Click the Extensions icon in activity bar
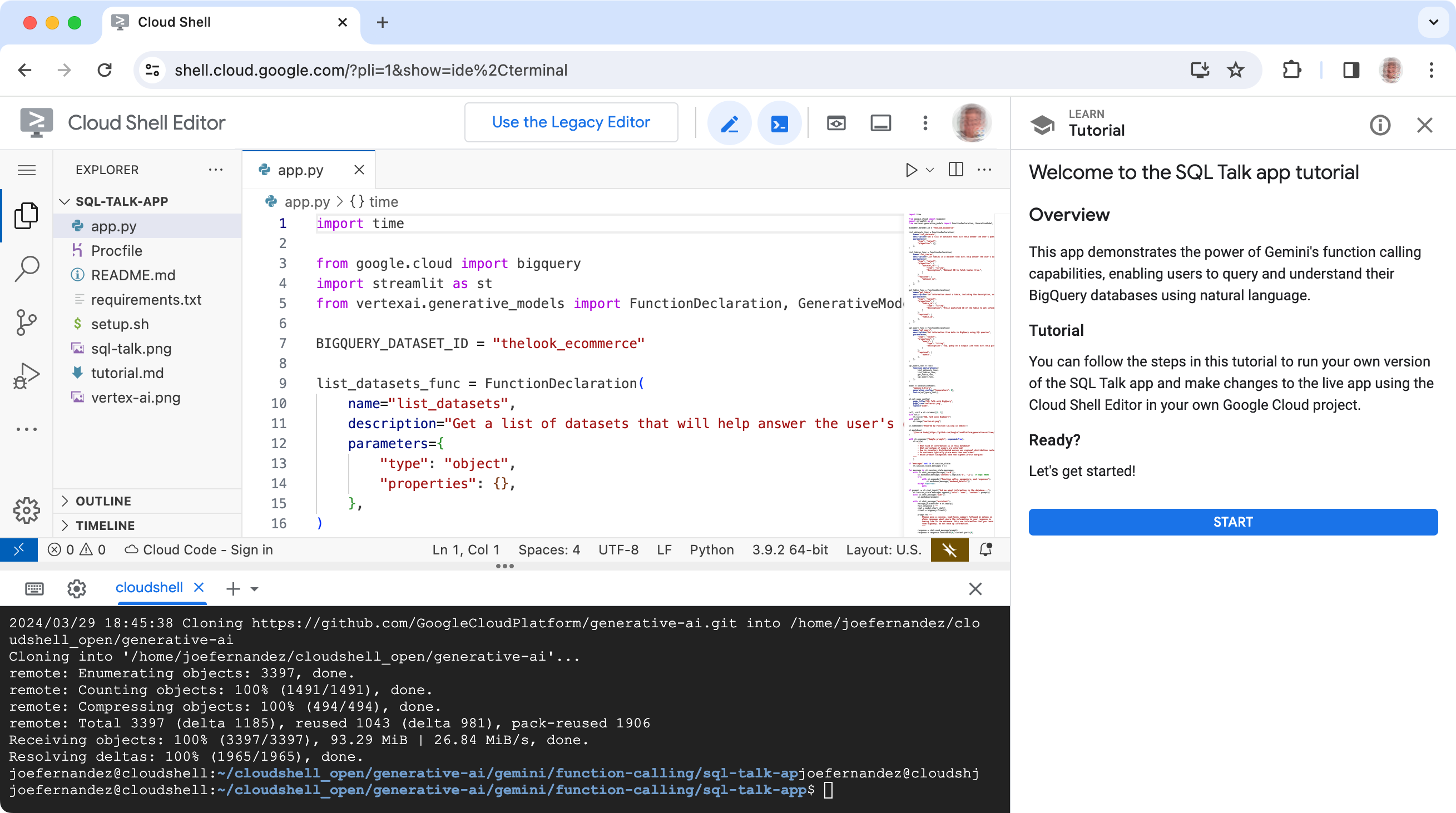Image resolution: width=1456 pixels, height=813 pixels. 27,430
